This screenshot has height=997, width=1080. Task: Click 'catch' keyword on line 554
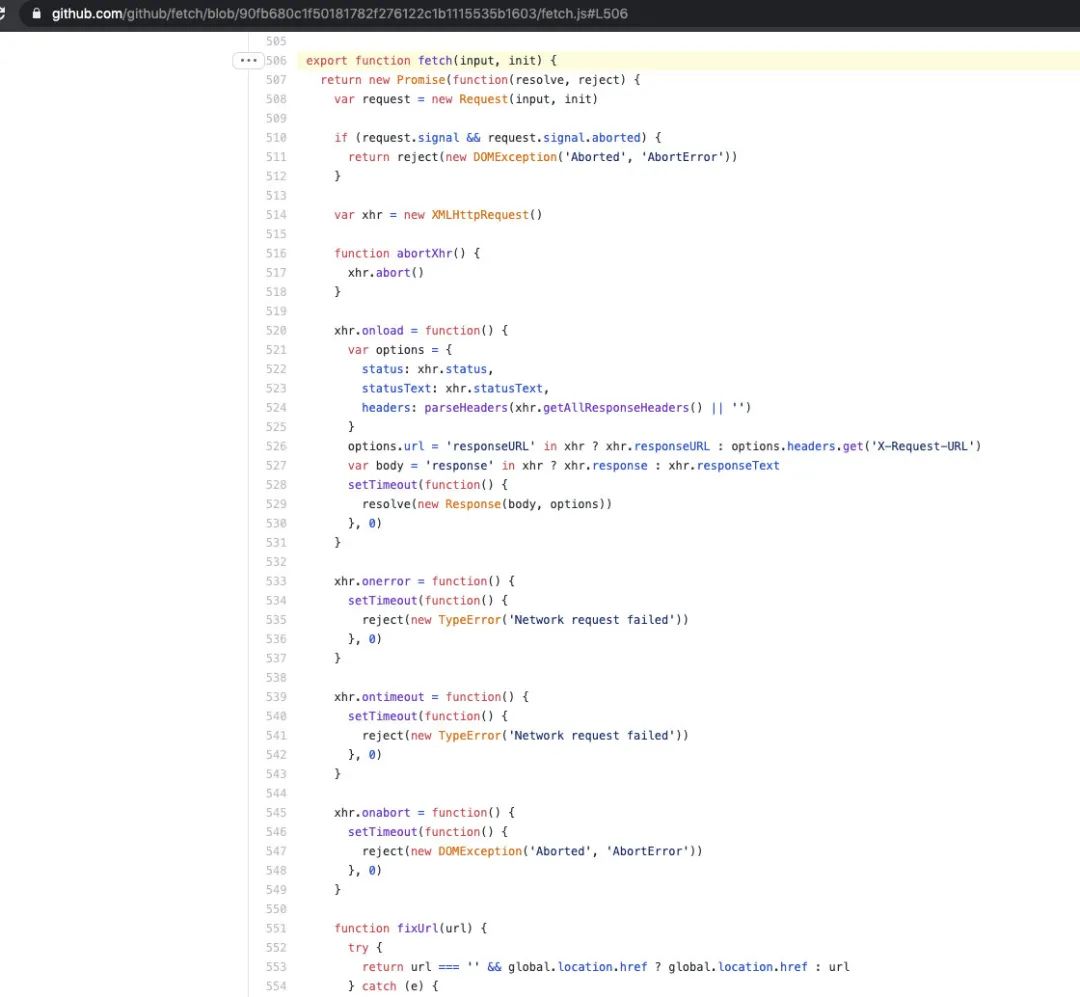point(379,987)
